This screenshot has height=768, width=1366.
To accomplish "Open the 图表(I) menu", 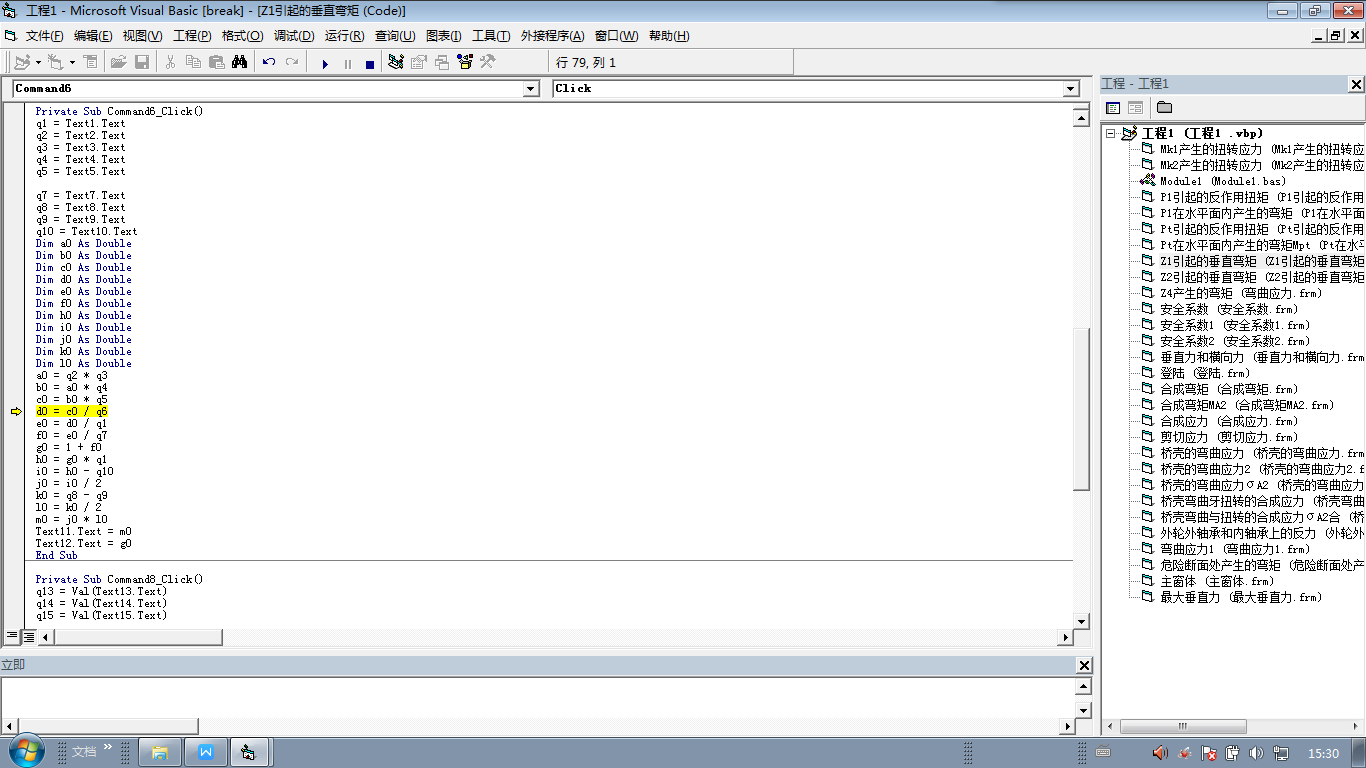I will 443,36.
